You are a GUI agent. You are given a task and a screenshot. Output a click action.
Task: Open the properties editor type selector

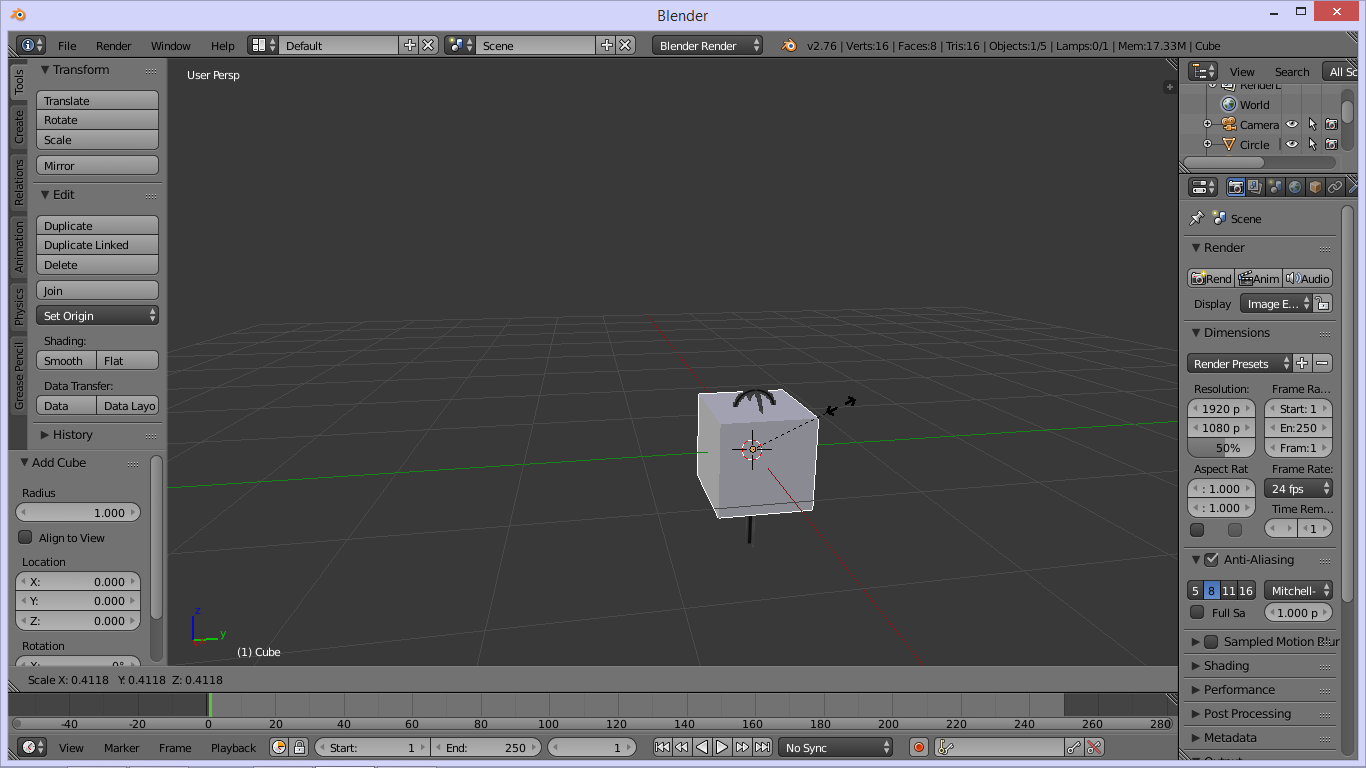(1203, 187)
